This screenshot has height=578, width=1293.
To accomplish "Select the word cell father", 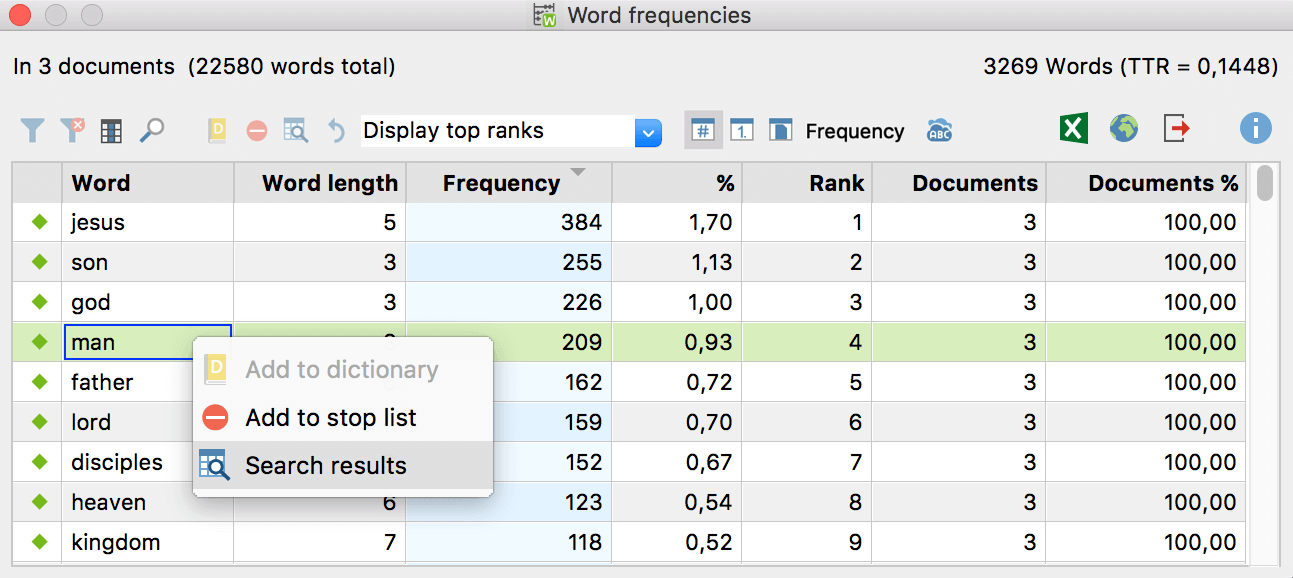I will [128, 382].
